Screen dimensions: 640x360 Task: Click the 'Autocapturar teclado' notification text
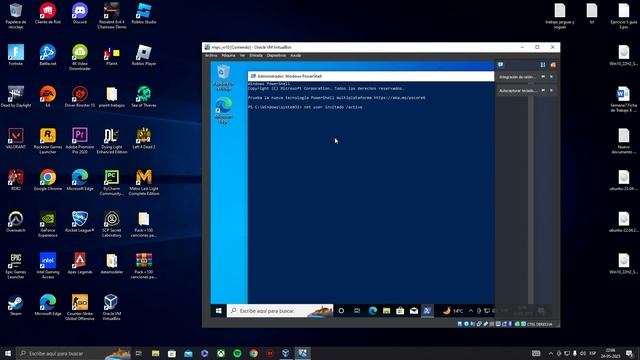click(518, 91)
